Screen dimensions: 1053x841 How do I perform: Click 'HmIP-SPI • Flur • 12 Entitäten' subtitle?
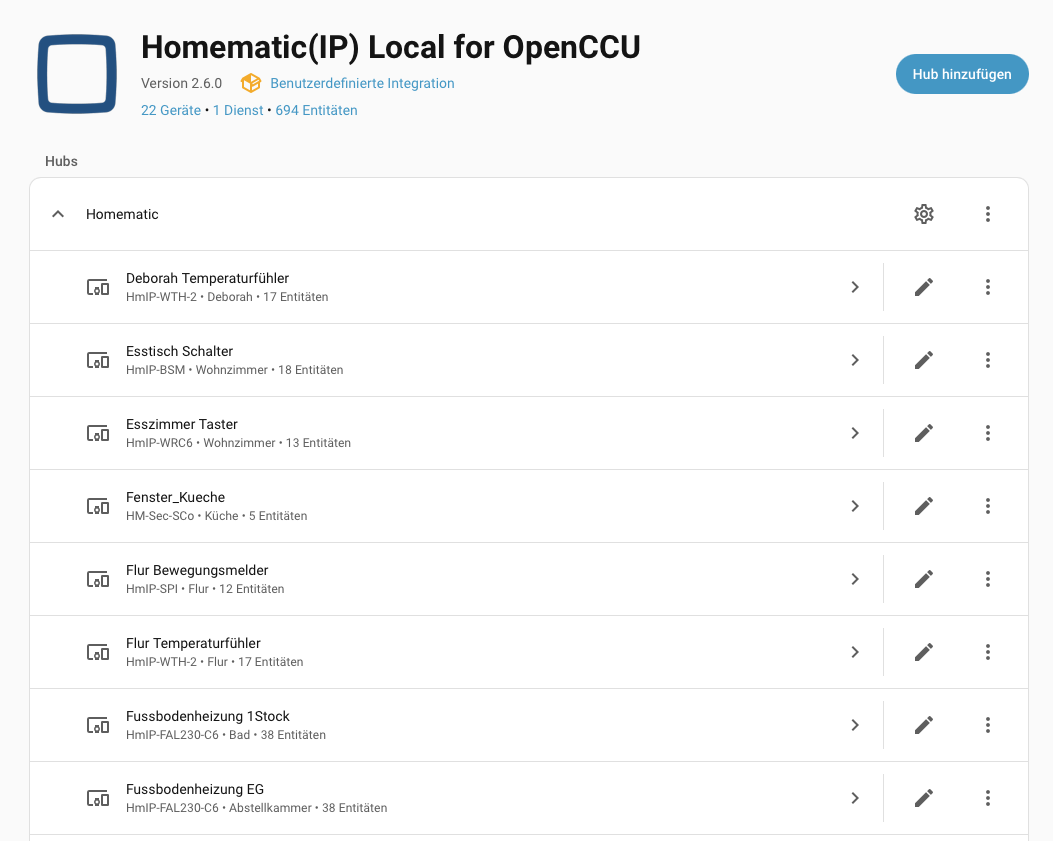click(x=205, y=589)
